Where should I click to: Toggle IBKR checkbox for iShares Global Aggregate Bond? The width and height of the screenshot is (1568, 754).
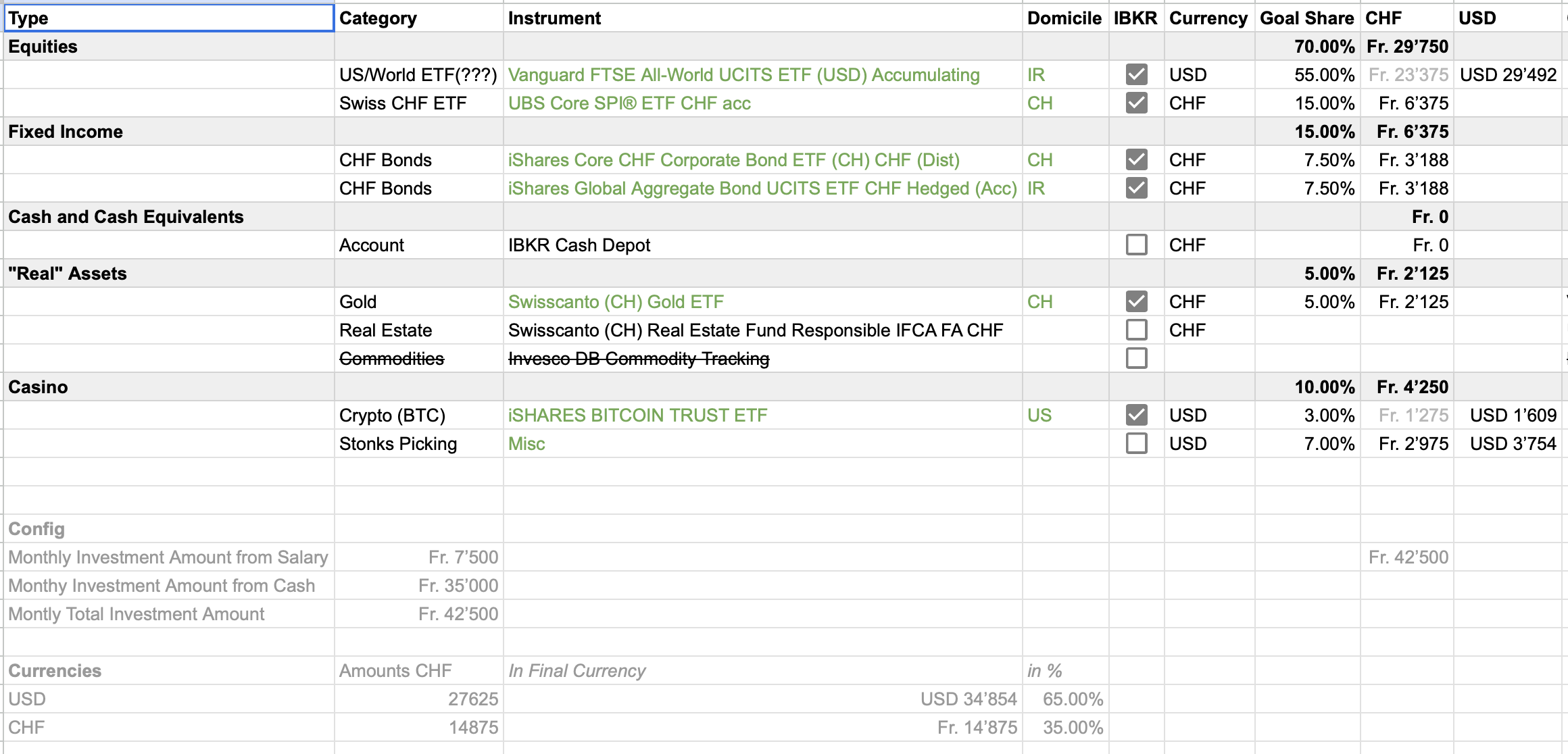[x=1136, y=188]
